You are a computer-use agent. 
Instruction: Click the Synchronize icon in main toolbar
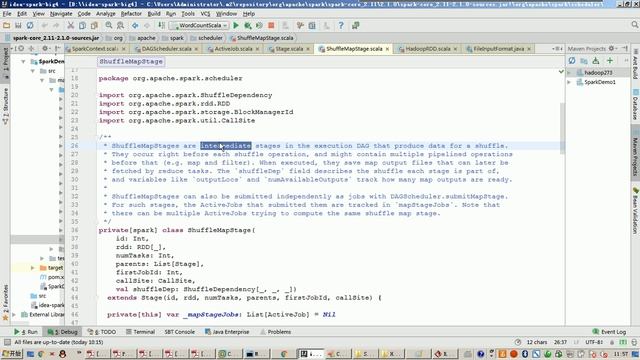tap(30, 25)
